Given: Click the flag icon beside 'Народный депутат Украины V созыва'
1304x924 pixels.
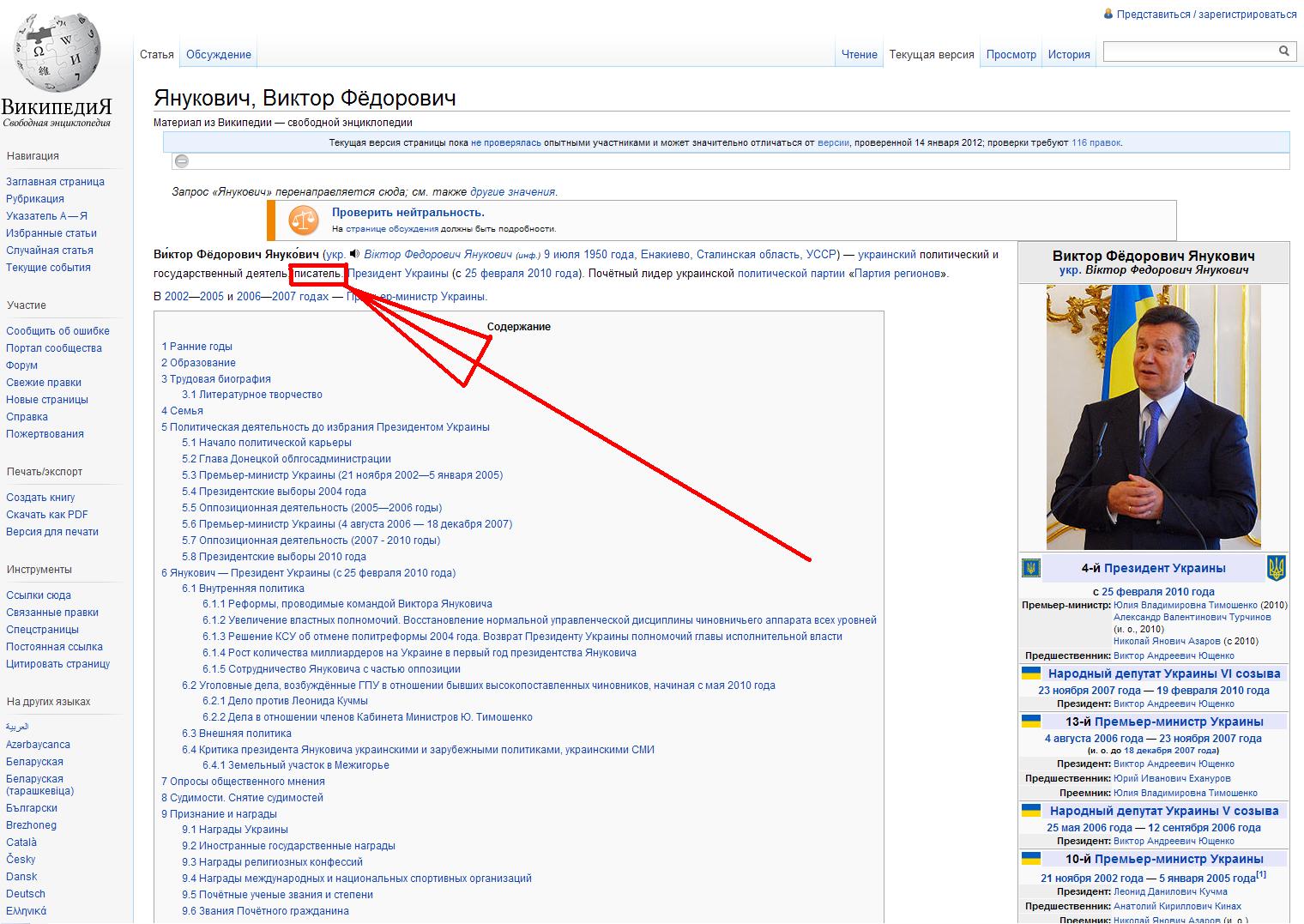Looking at the screenshot, I should tap(1031, 811).
